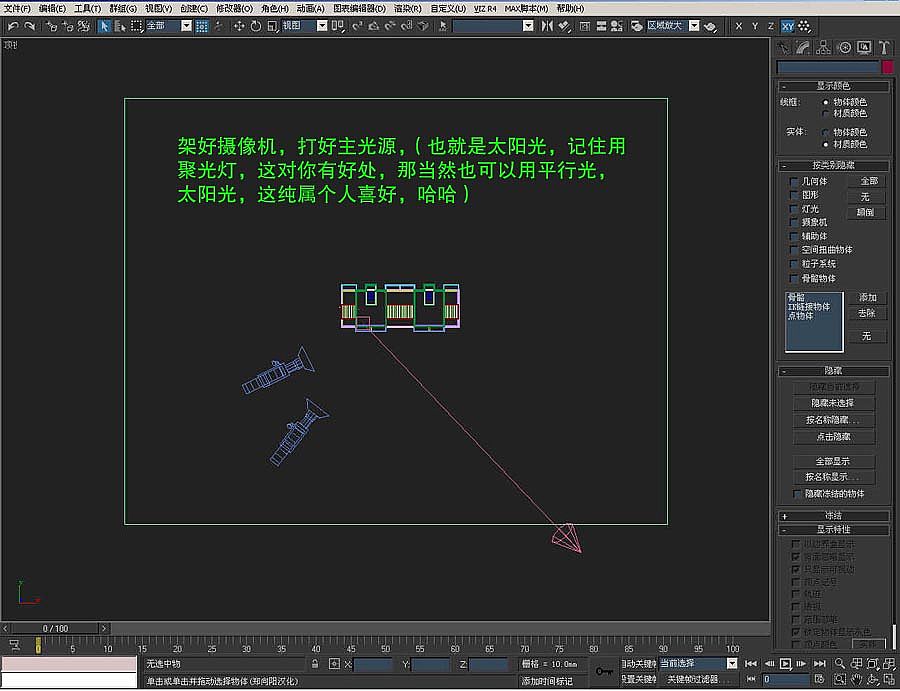Check the 灯光 hide-by-category checkbox
This screenshot has height=691, width=900.
click(793, 209)
